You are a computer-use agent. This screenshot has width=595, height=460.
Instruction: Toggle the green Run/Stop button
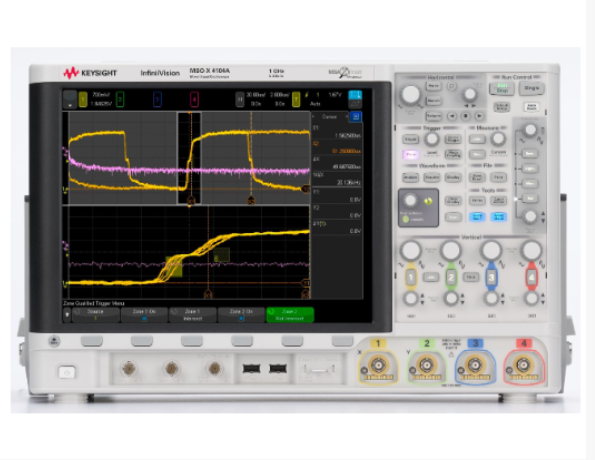click(502, 88)
